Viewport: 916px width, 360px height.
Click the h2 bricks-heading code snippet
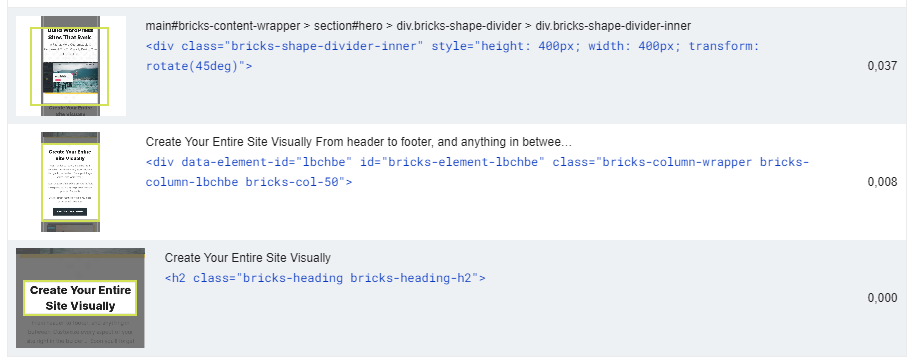click(325, 278)
